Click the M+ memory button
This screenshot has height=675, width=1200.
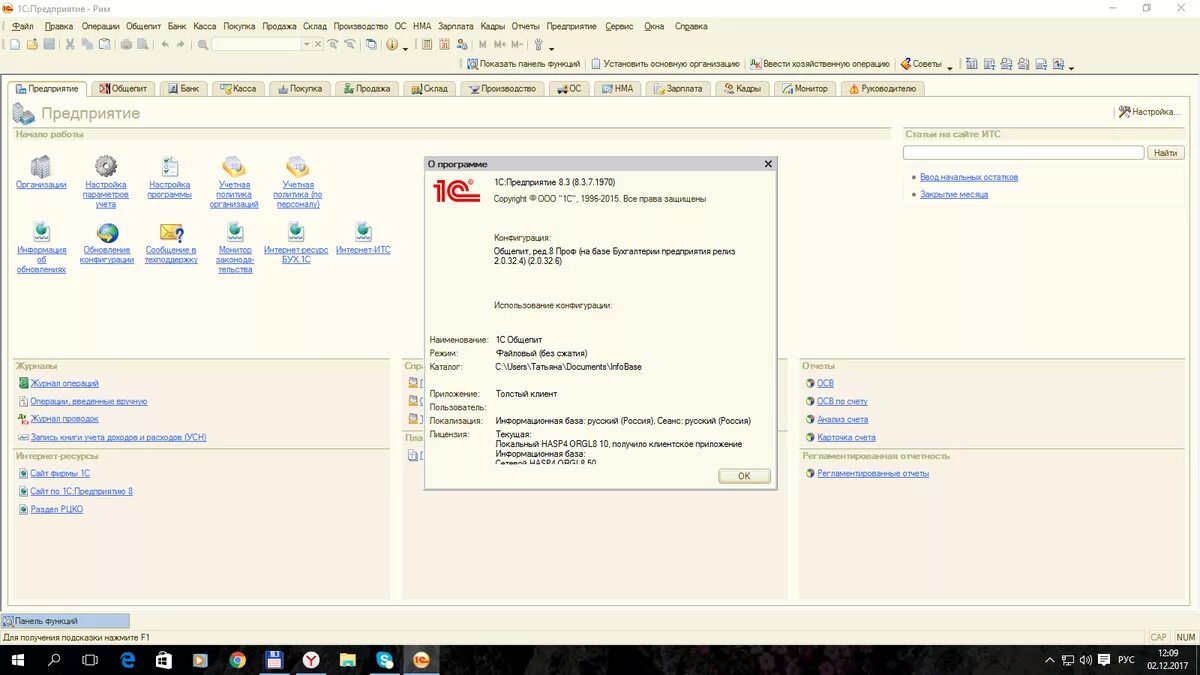[x=500, y=44]
